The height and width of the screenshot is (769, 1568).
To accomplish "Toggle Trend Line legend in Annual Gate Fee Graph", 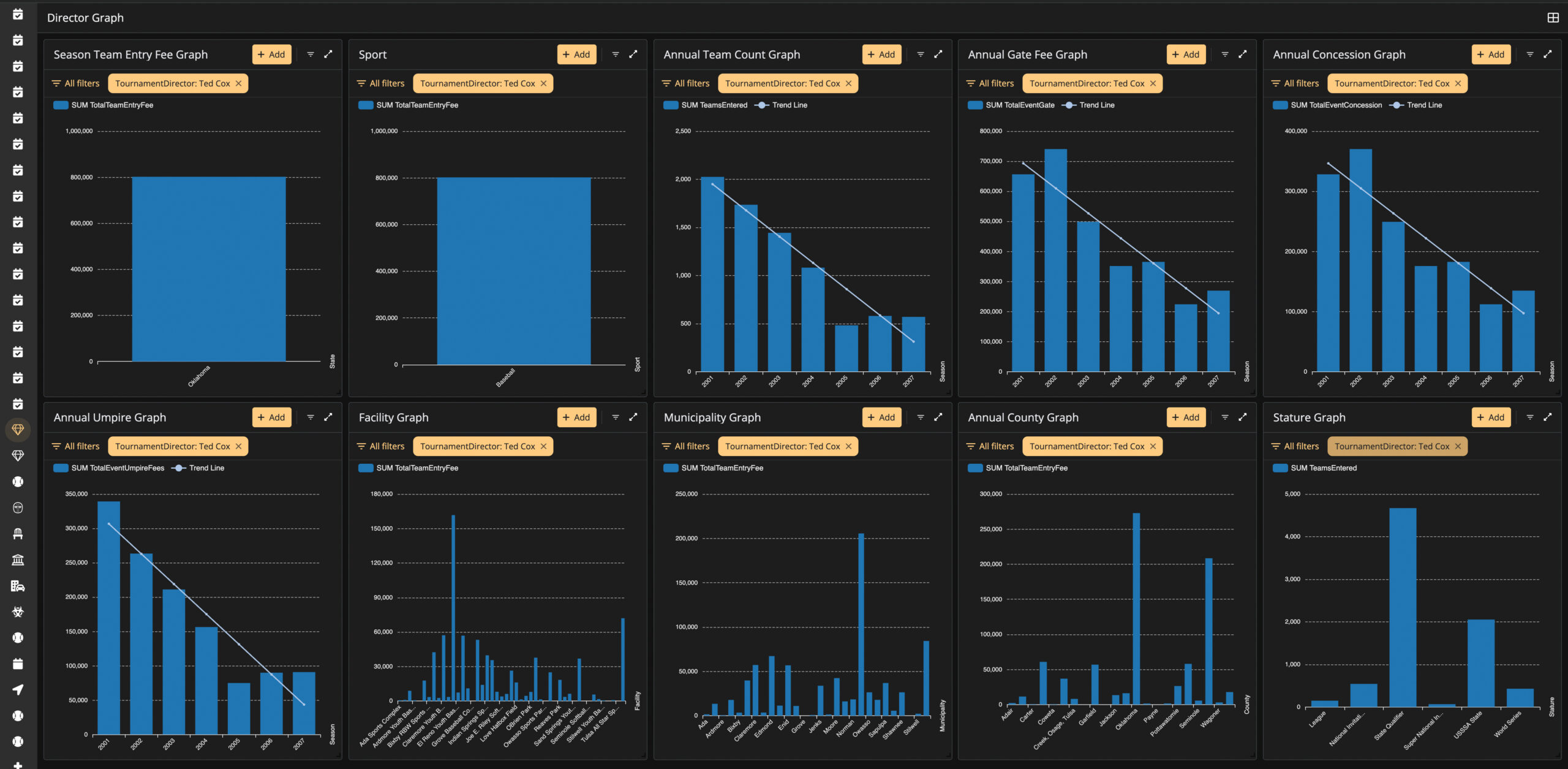I will tap(1088, 105).
